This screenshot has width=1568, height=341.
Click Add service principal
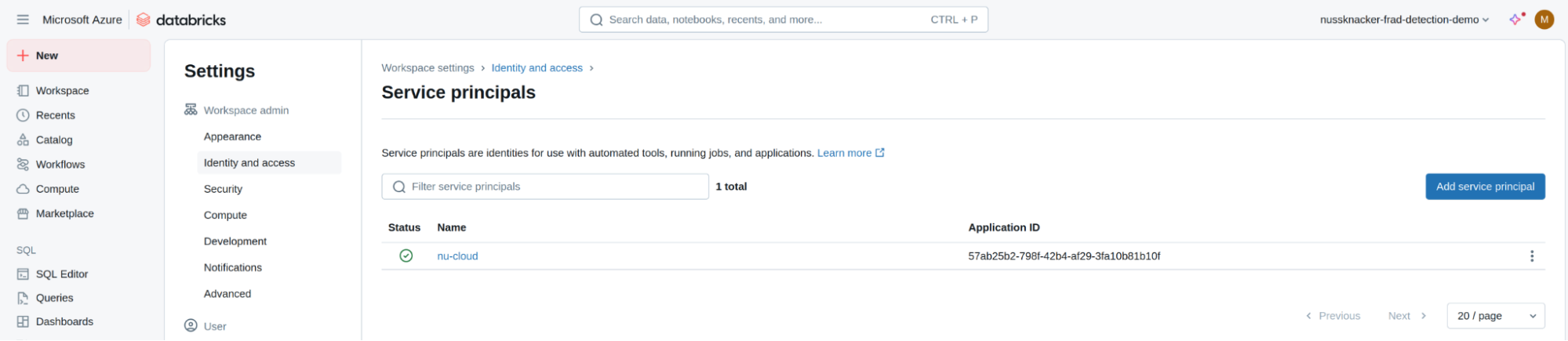[x=1485, y=187]
